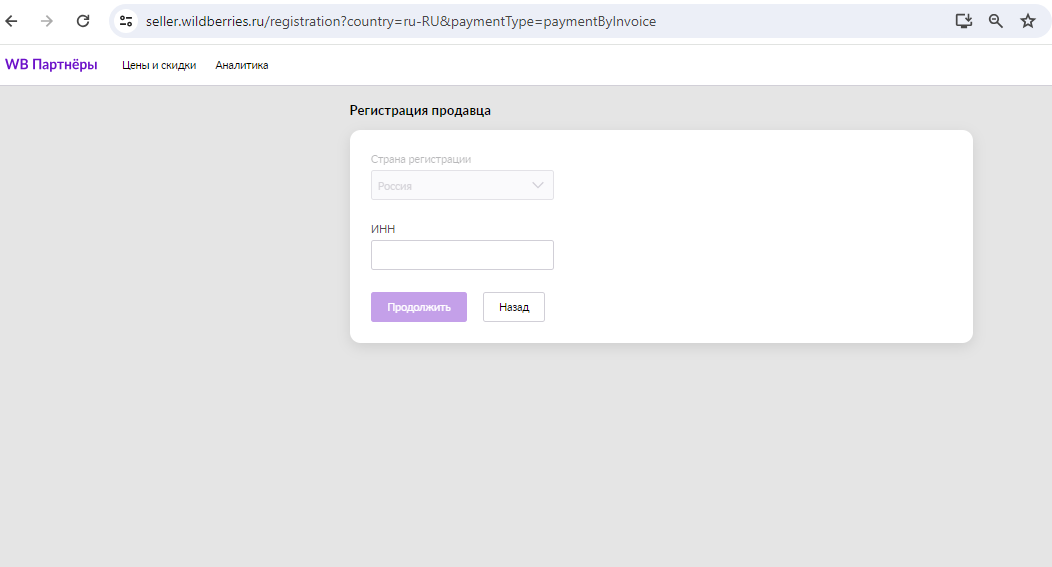Click the Регистрация продавца heading
The image size is (1052, 567).
(420, 111)
